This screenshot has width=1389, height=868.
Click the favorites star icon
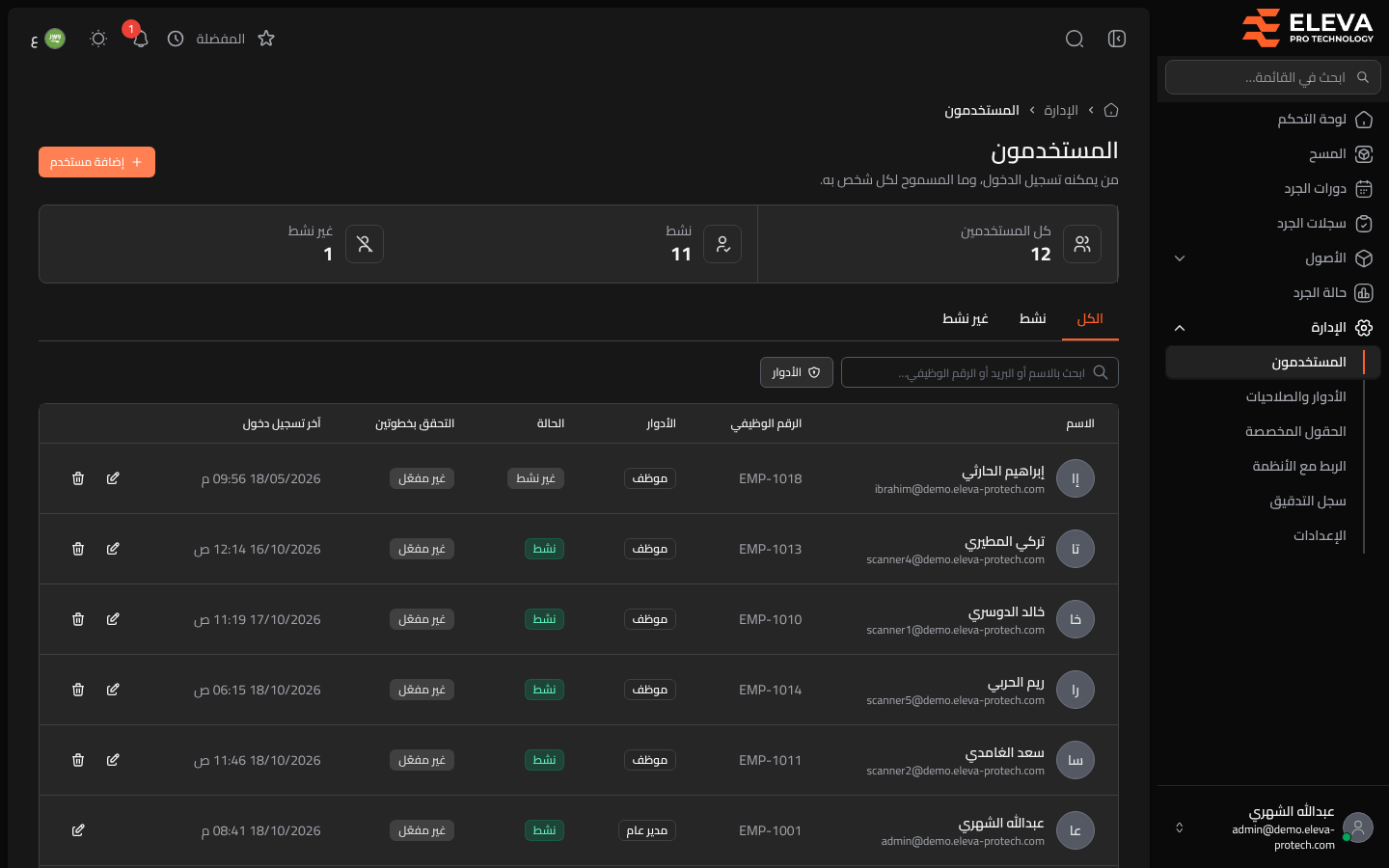266,39
